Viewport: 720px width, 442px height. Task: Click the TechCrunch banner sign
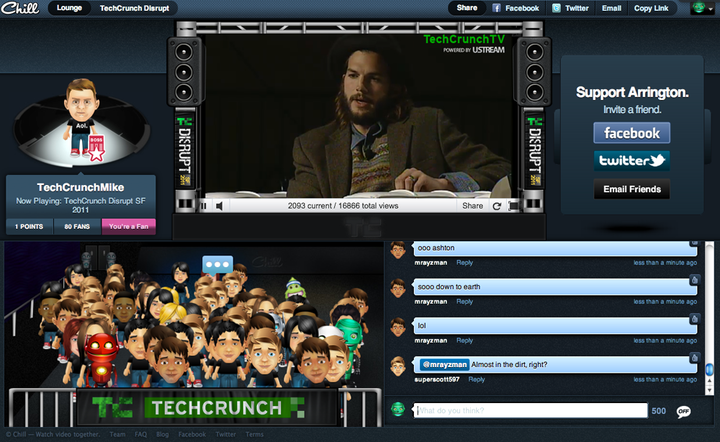(x=208, y=408)
